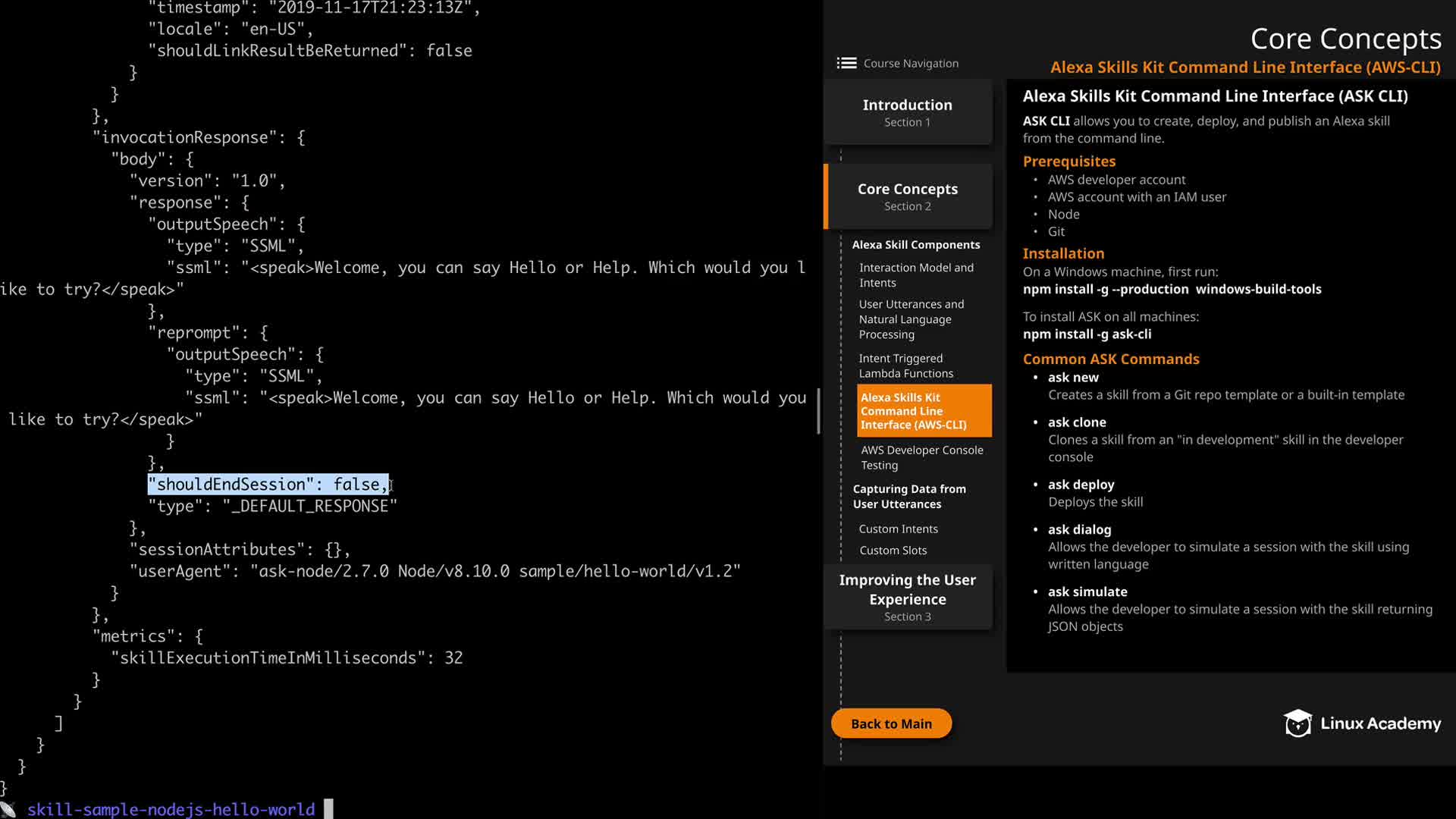Click the highlighted shouldEndSession line
The image size is (1456, 819).
point(268,485)
